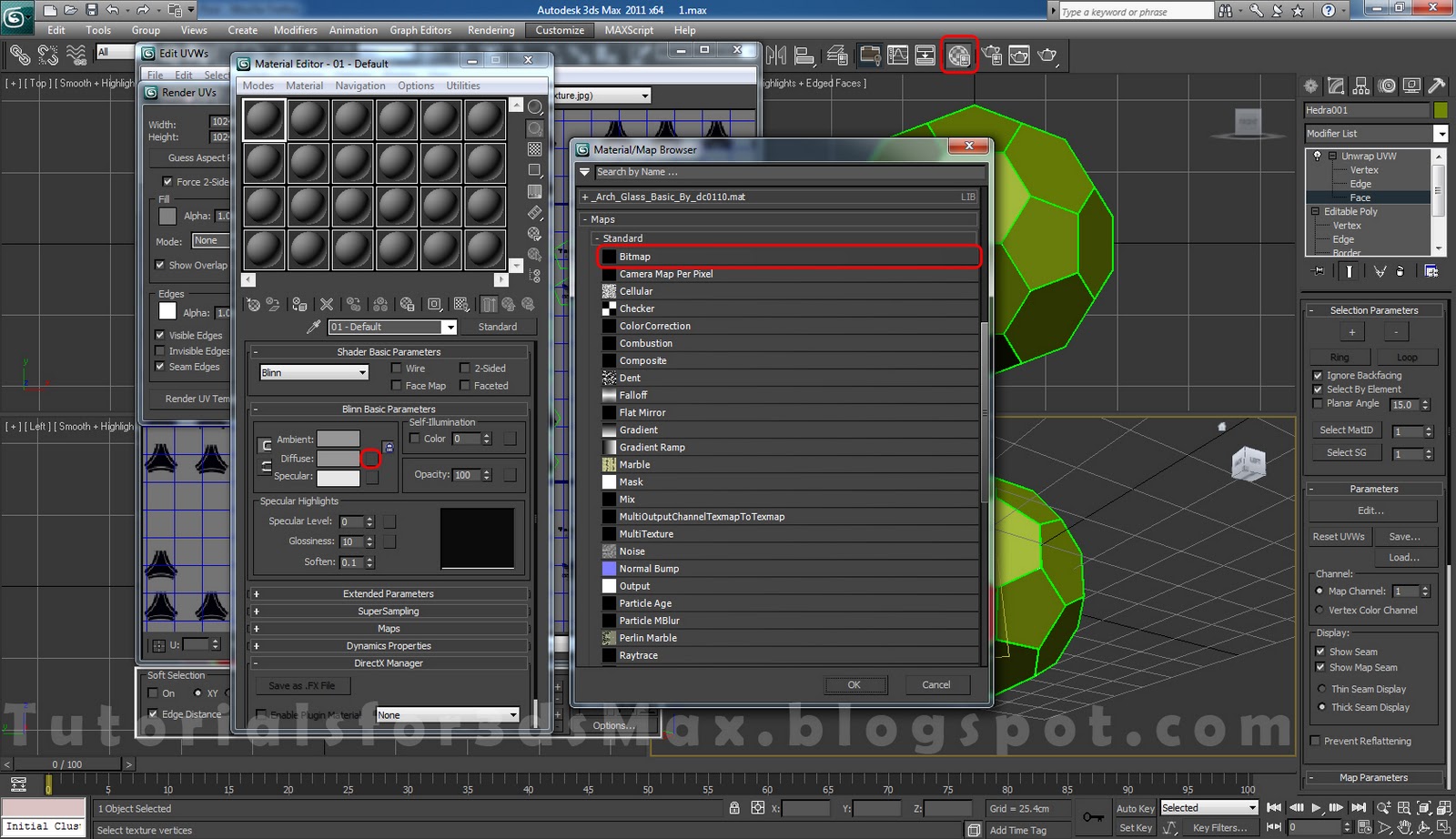This screenshot has width=1456, height=839.
Task: Expand the Extended Parameters rollout
Action: 389,594
